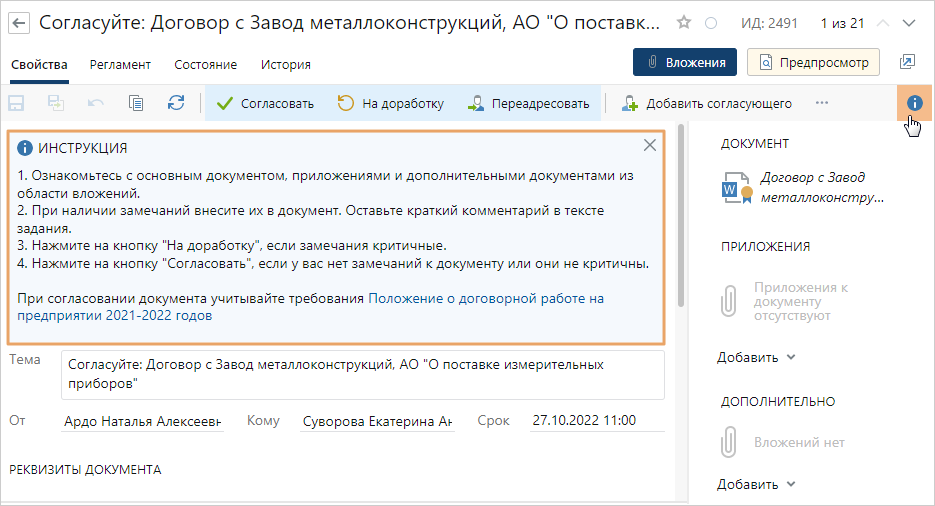Close the instruction panel

pyautogui.click(x=650, y=145)
